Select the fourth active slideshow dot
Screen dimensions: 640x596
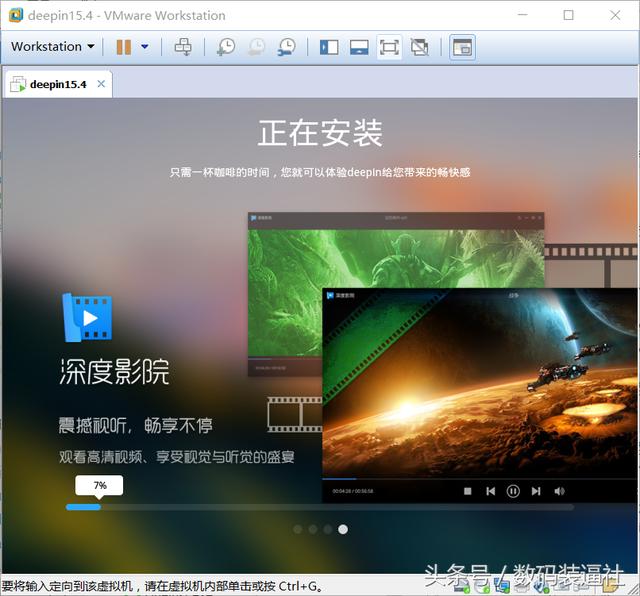tap(343, 529)
